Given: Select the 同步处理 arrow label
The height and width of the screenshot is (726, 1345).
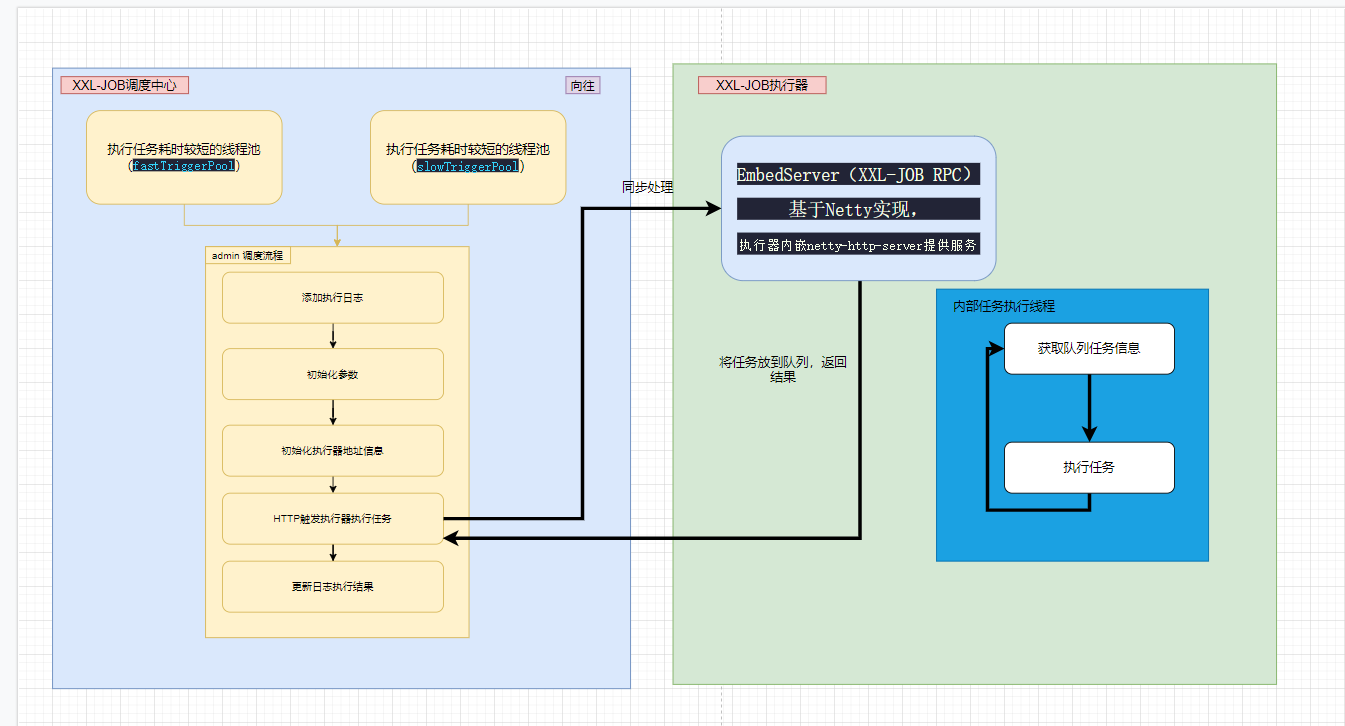Looking at the screenshot, I should (x=648, y=187).
